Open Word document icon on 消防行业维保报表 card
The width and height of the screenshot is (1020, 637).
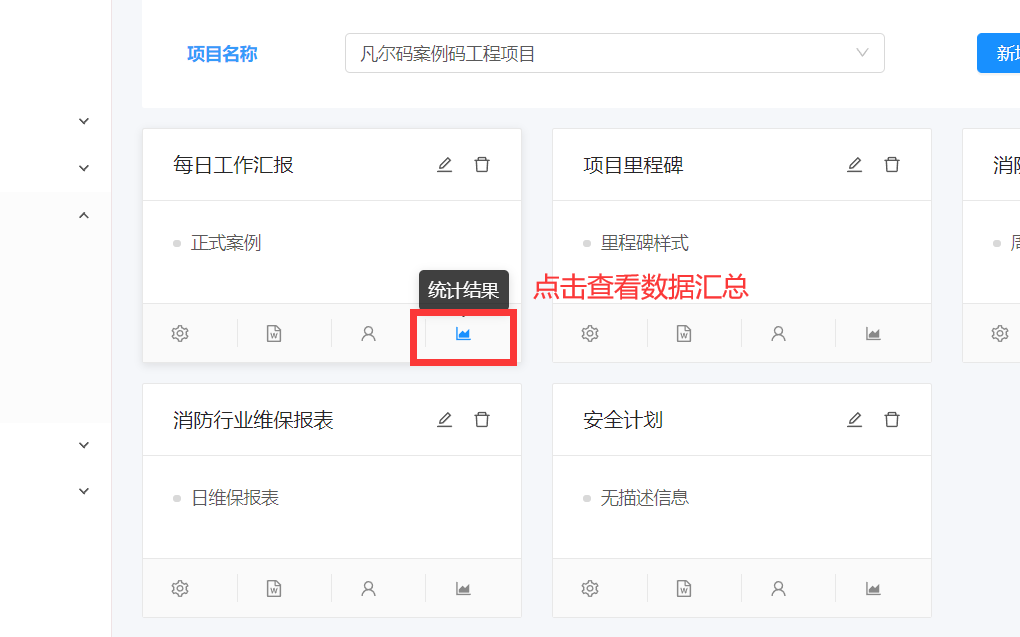click(x=274, y=589)
